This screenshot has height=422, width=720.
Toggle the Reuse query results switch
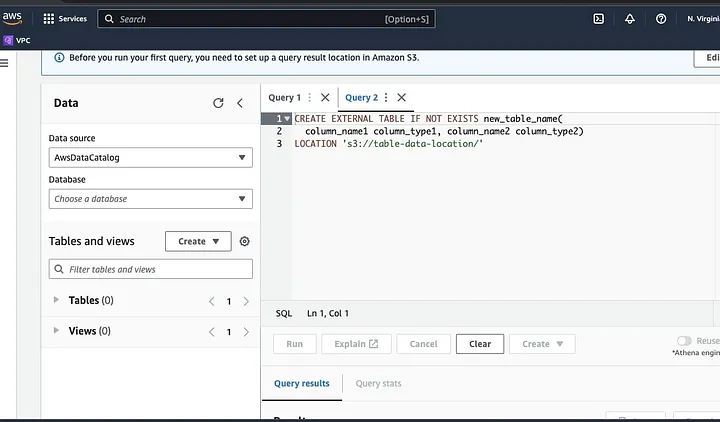tap(684, 341)
